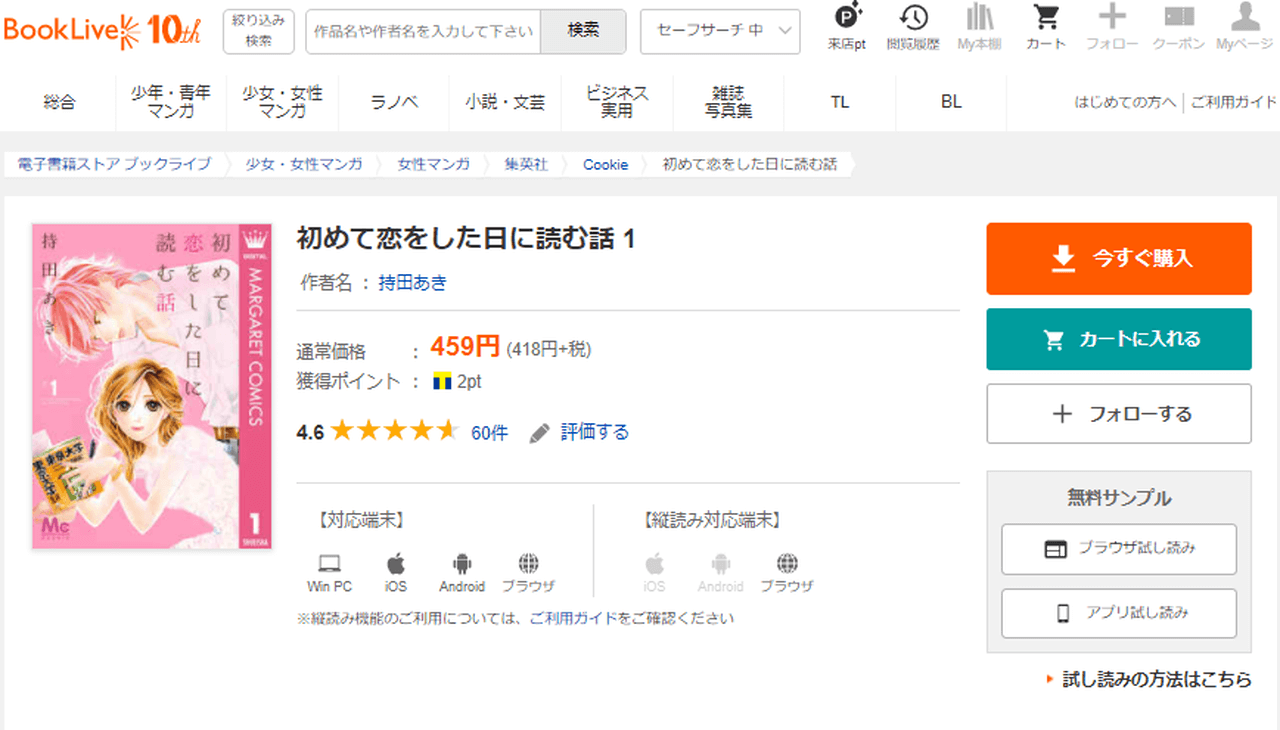Screen dimensions: 1280x730
Task: Expand the セーフサーチ dropdown
Action: (x=720, y=31)
